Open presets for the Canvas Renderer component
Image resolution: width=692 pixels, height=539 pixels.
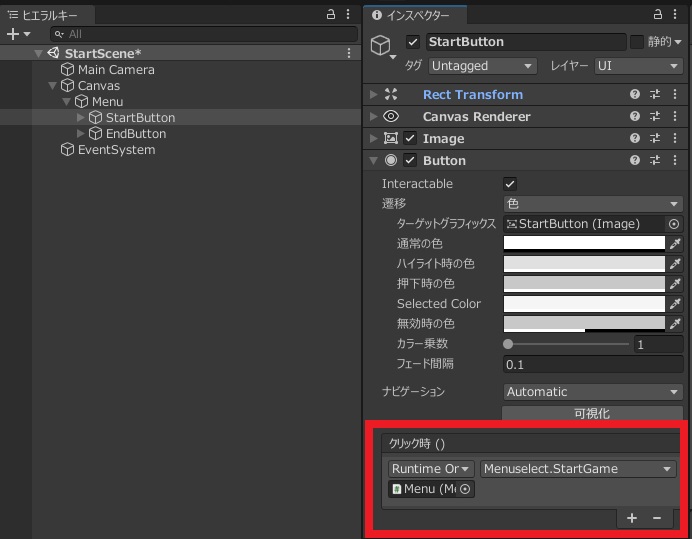point(655,116)
